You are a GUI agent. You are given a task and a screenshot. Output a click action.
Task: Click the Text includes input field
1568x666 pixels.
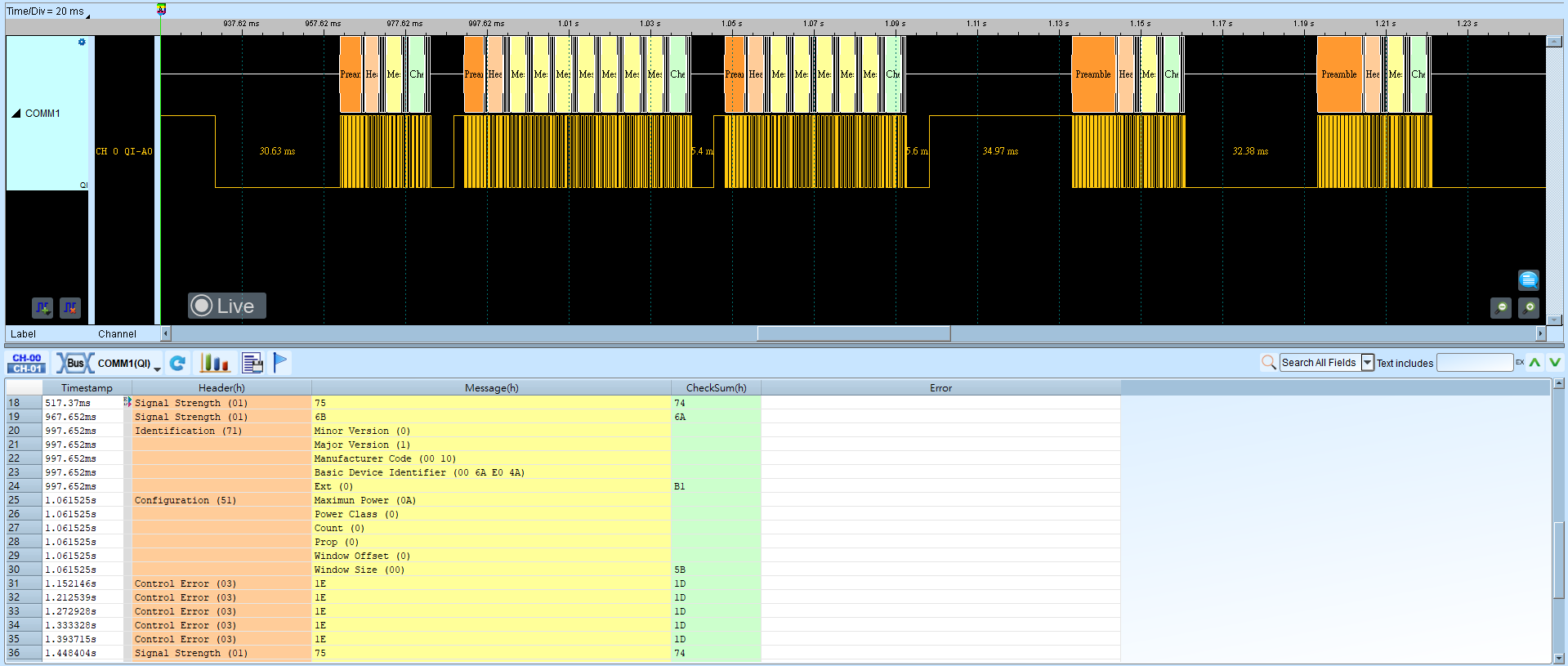click(1475, 363)
